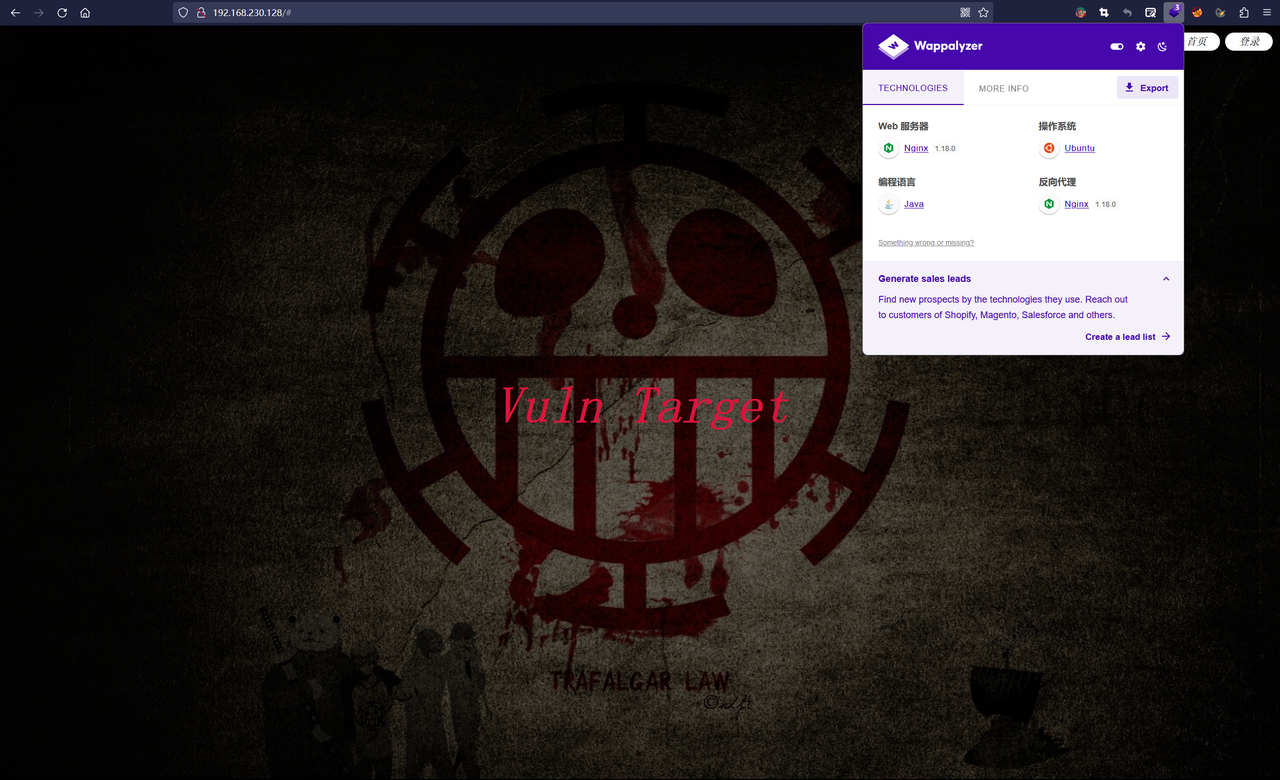This screenshot has width=1280, height=780.
Task: Open the Ubuntu technology link
Action: (x=1079, y=148)
